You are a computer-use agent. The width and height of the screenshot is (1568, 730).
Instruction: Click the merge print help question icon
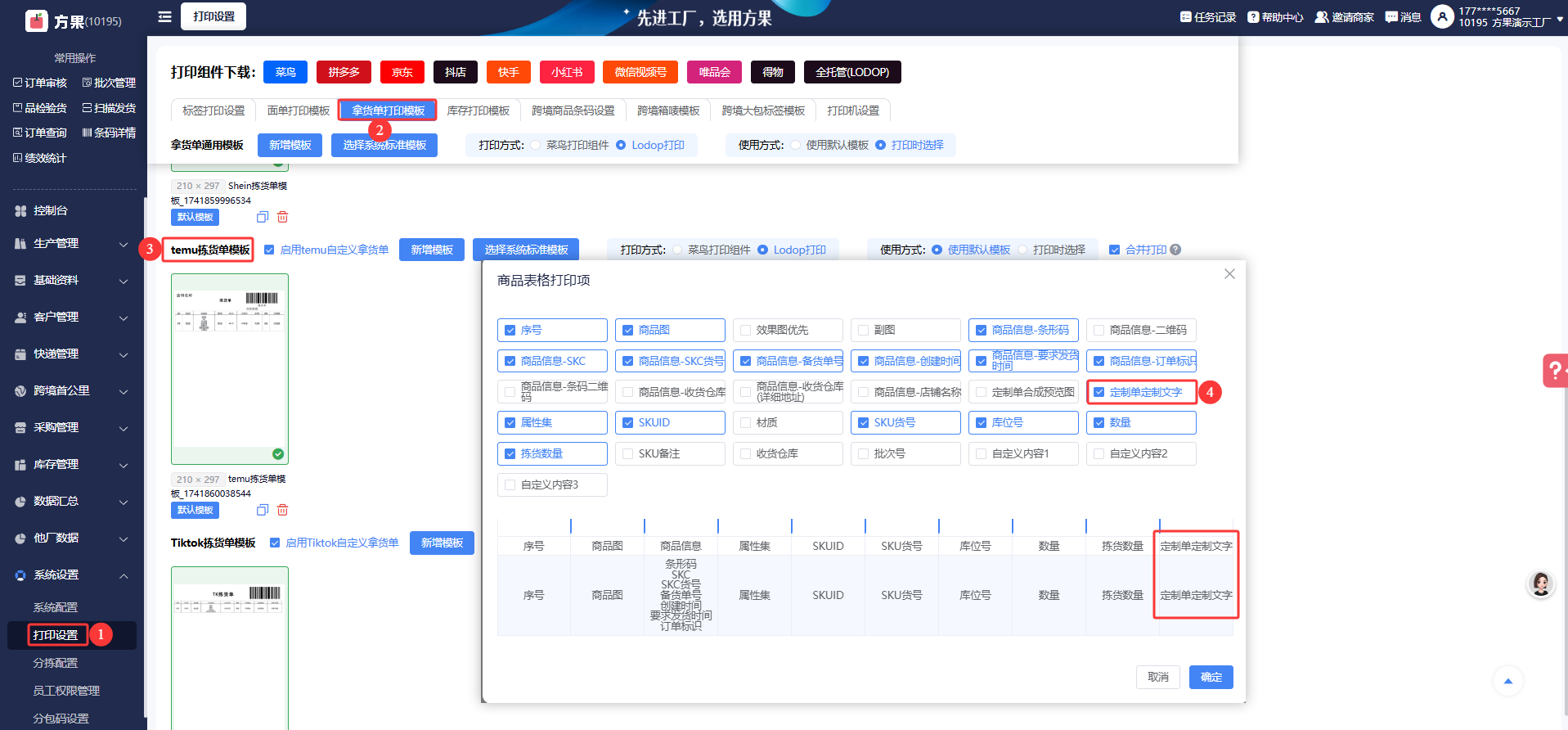(x=1175, y=250)
